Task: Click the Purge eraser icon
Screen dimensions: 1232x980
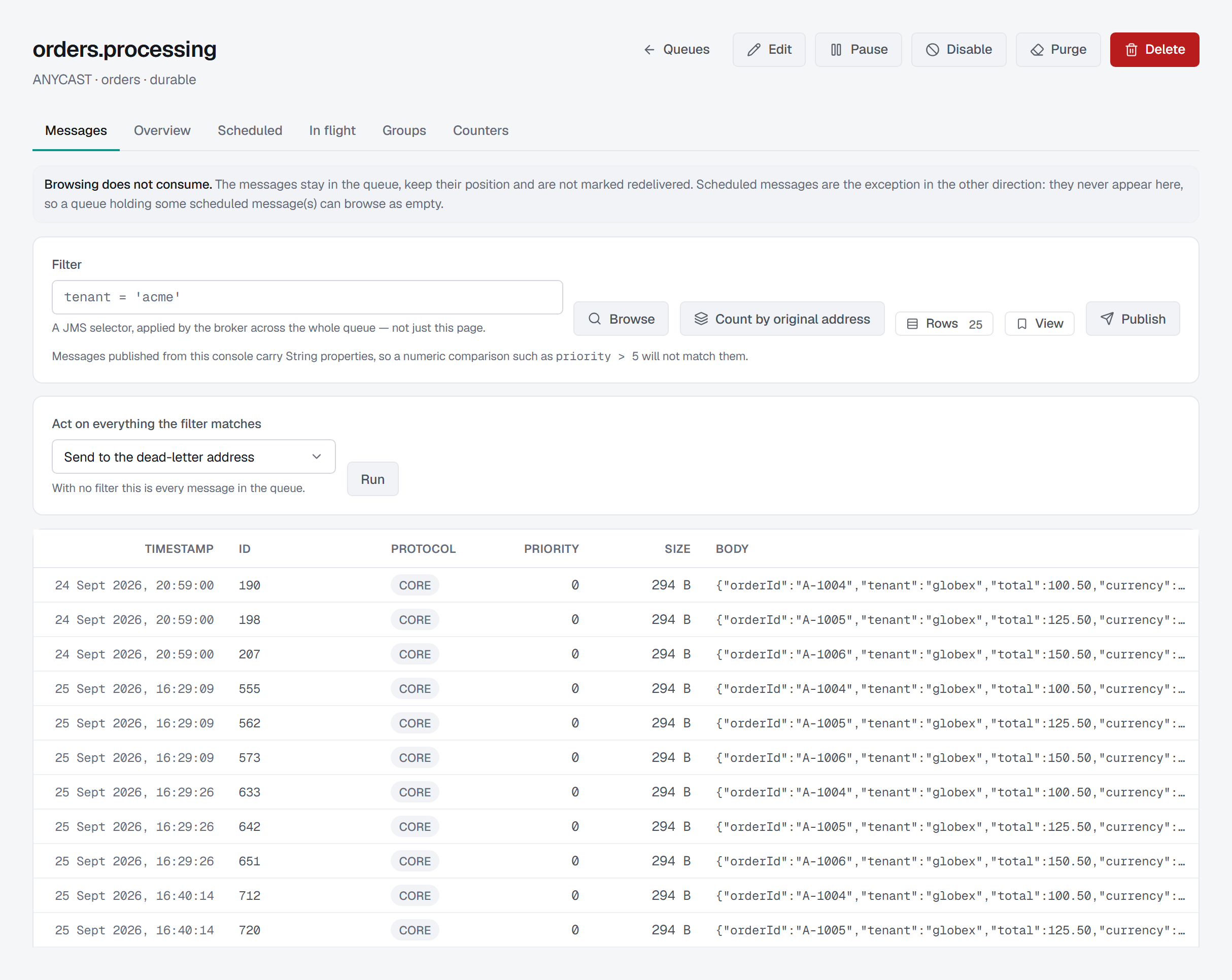Action: 1037,50
